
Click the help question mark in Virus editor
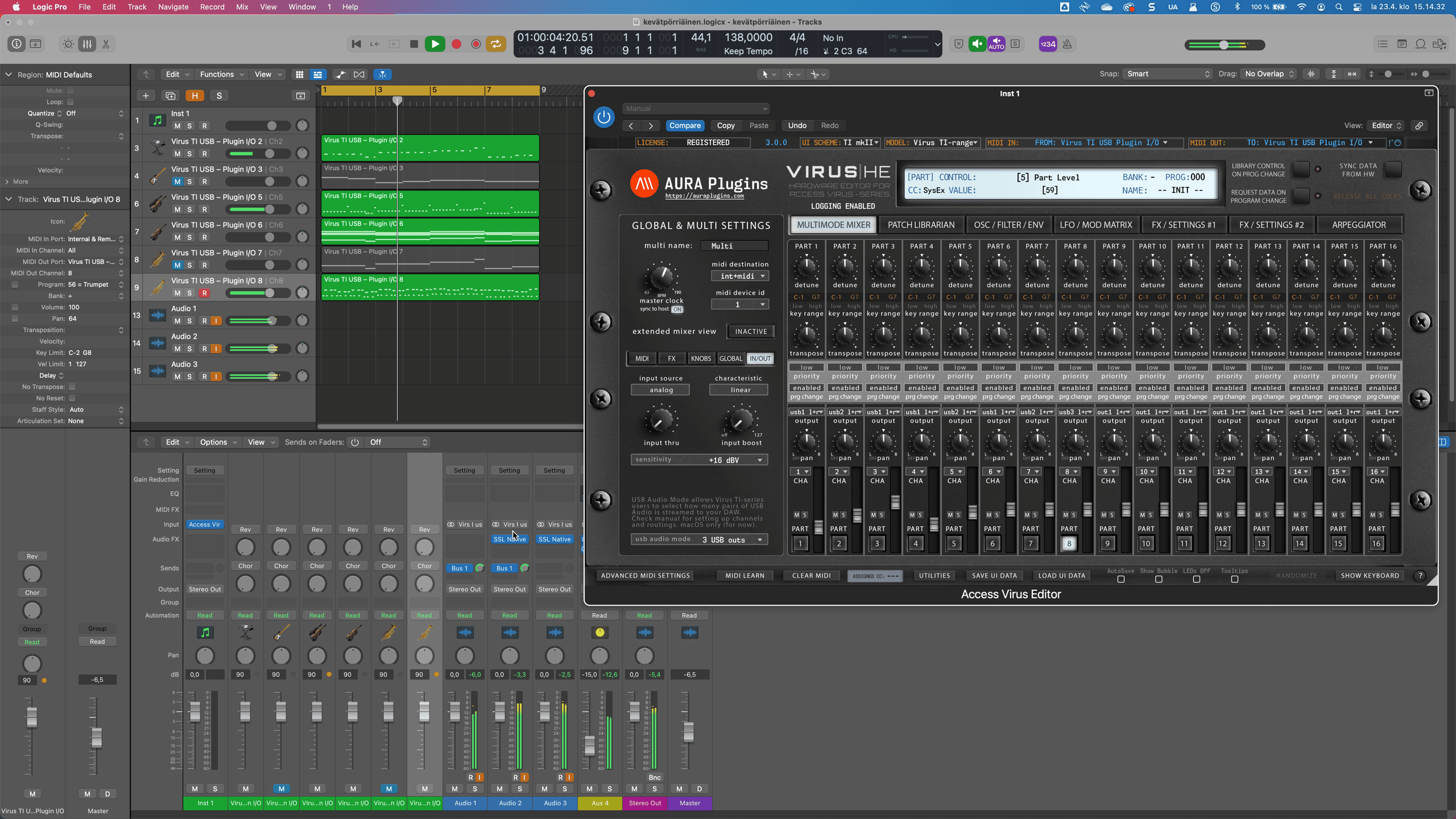pos(1420,576)
